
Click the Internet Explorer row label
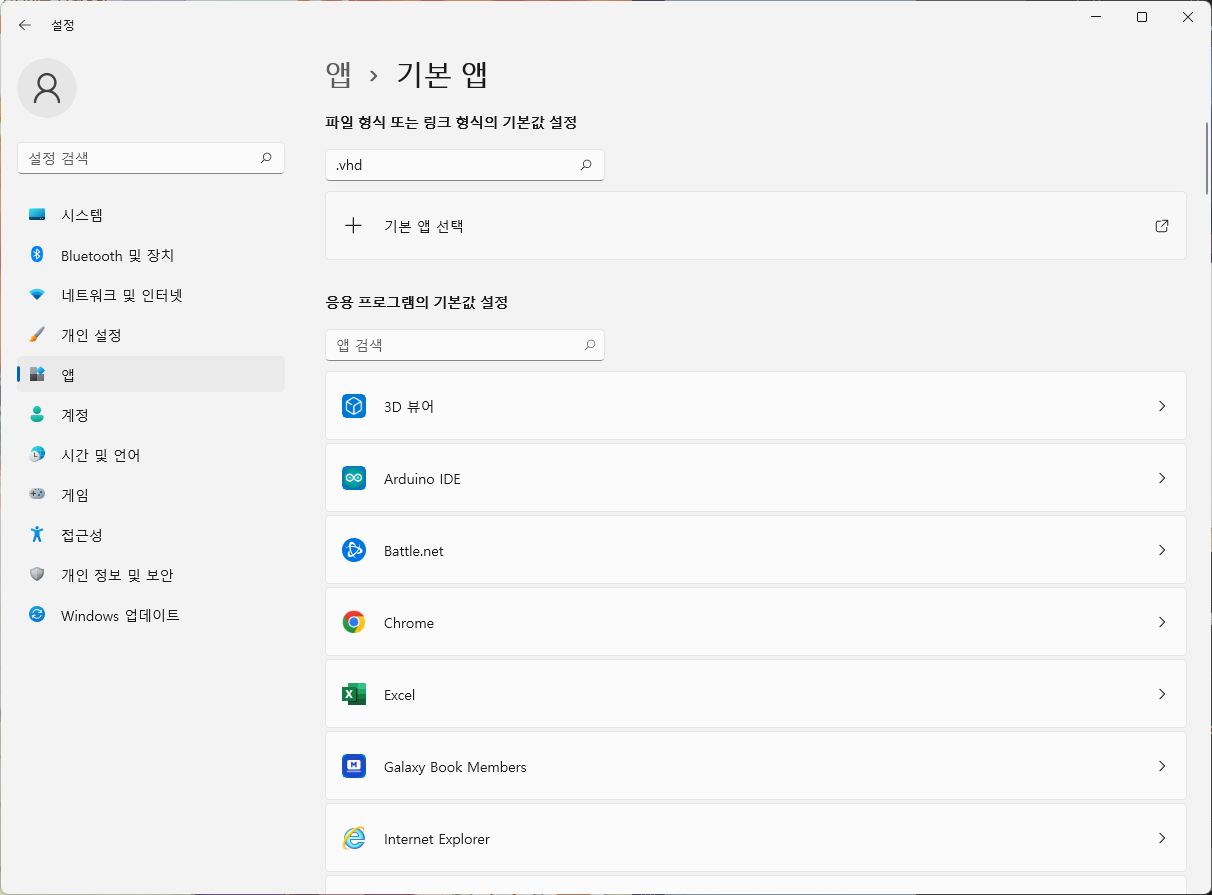(x=437, y=839)
